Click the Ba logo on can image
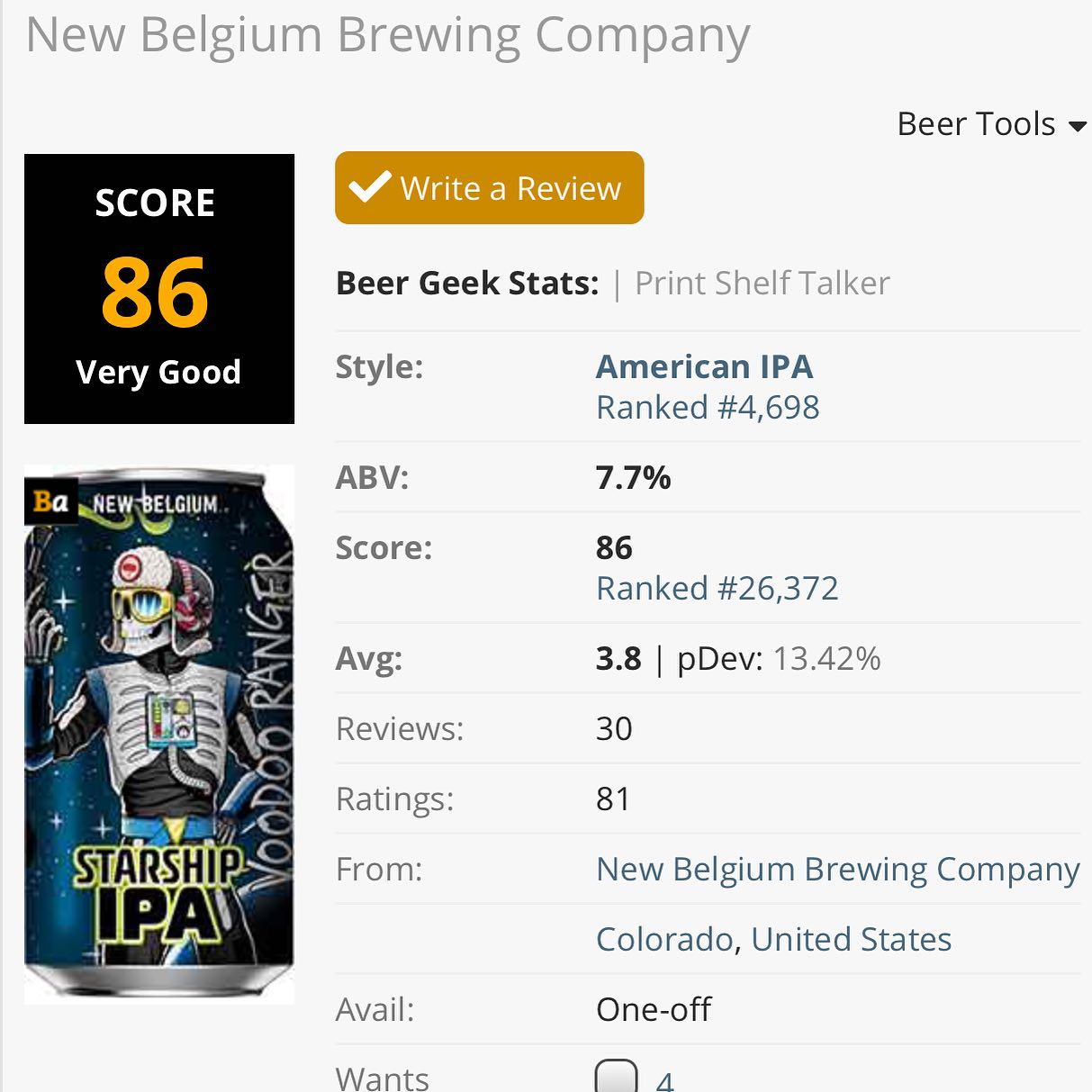Viewport: 1092px width, 1092px height. [51, 501]
